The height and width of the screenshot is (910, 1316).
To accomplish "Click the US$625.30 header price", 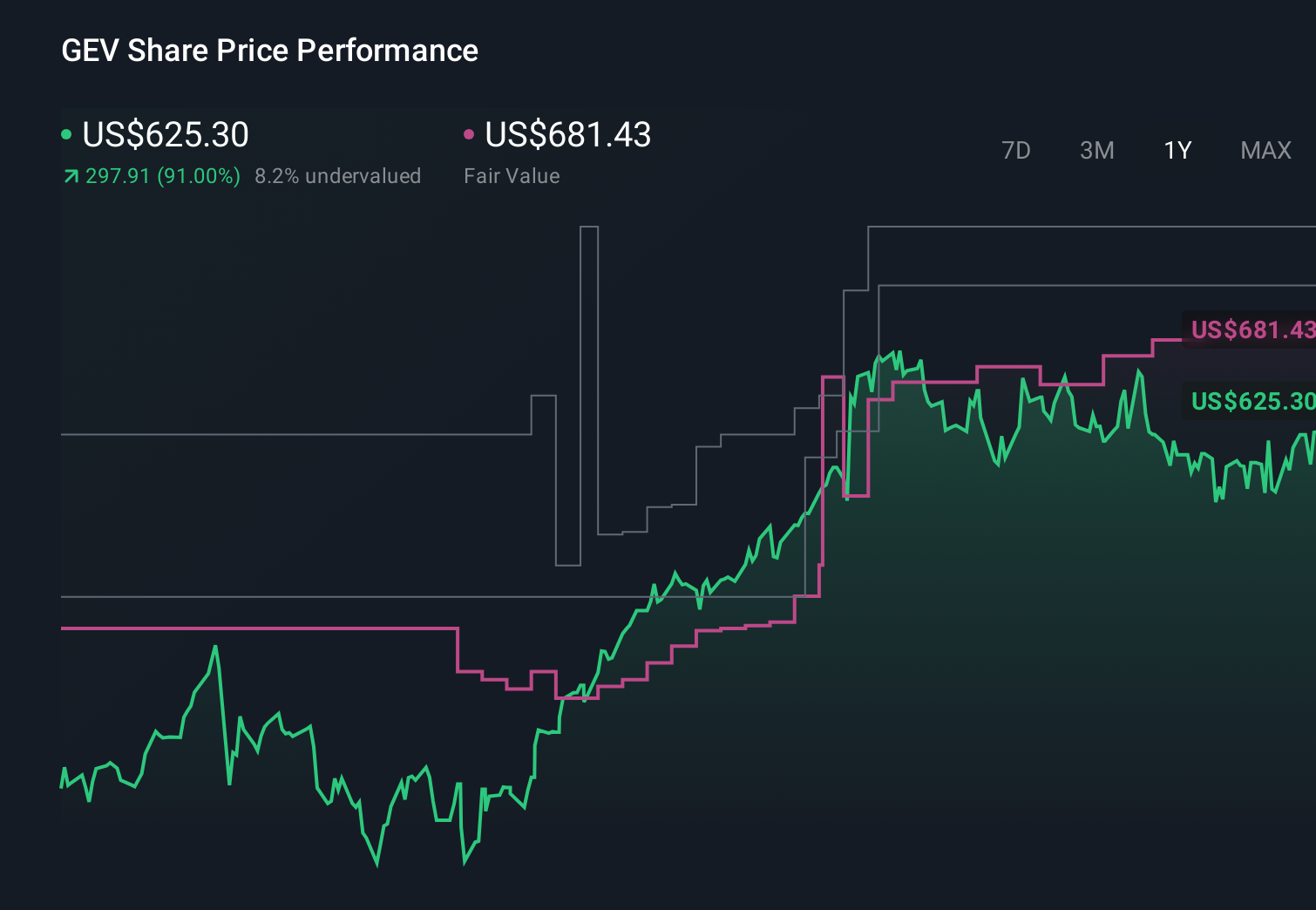I will [x=166, y=134].
